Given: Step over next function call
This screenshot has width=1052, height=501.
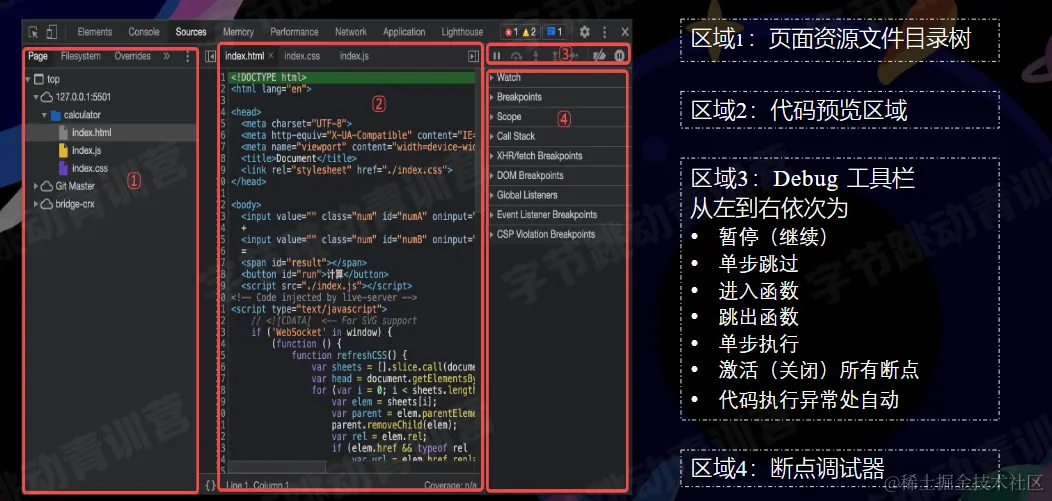Looking at the screenshot, I should [516, 56].
